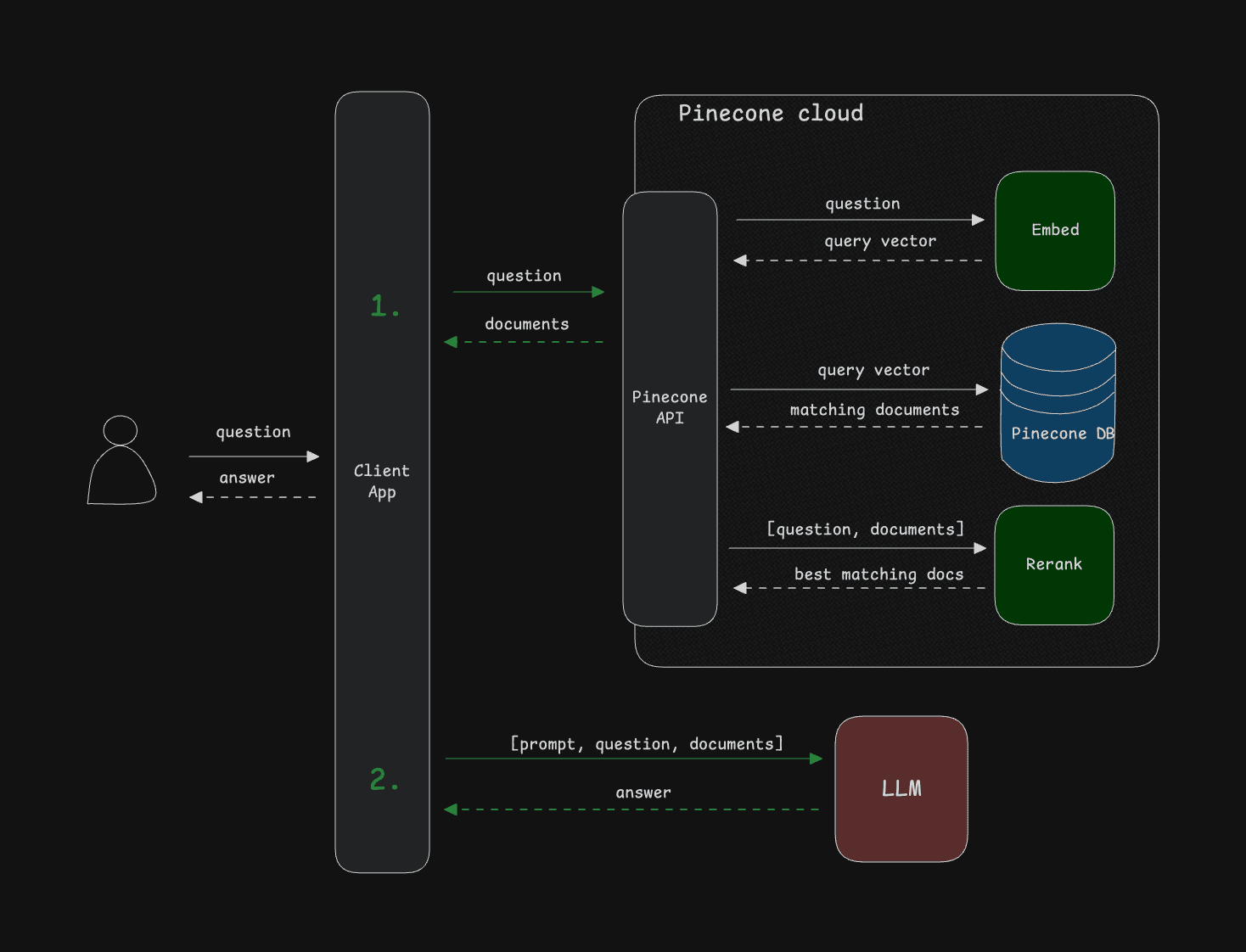1246x952 pixels.
Task: Select the Pinecone cloud title text
Action: 771,114
